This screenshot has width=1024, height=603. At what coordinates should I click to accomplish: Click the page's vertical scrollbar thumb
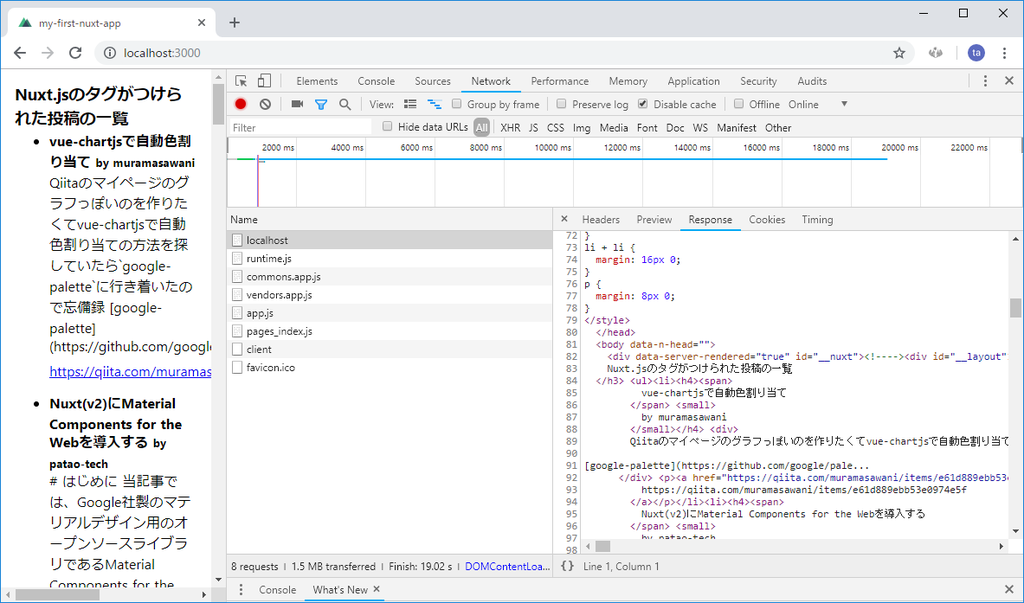pyautogui.click(x=218, y=105)
